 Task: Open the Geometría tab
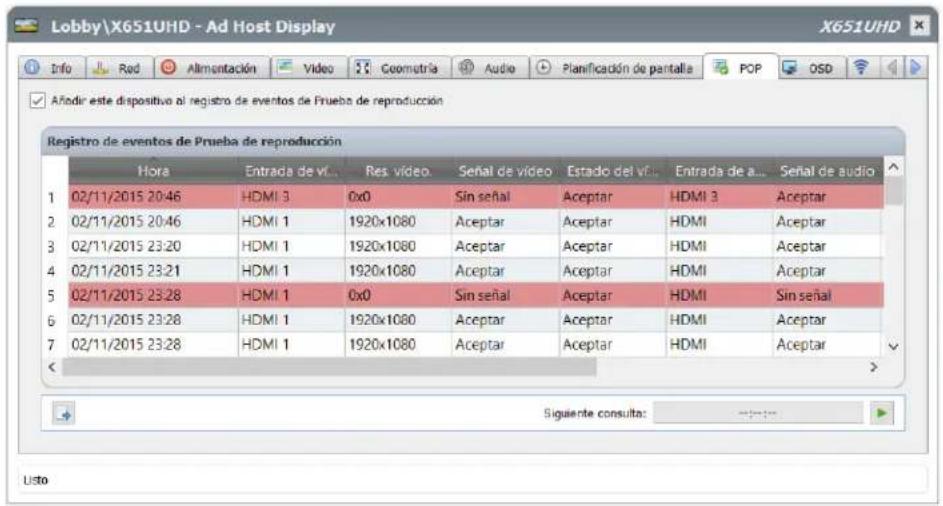tap(399, 68)
